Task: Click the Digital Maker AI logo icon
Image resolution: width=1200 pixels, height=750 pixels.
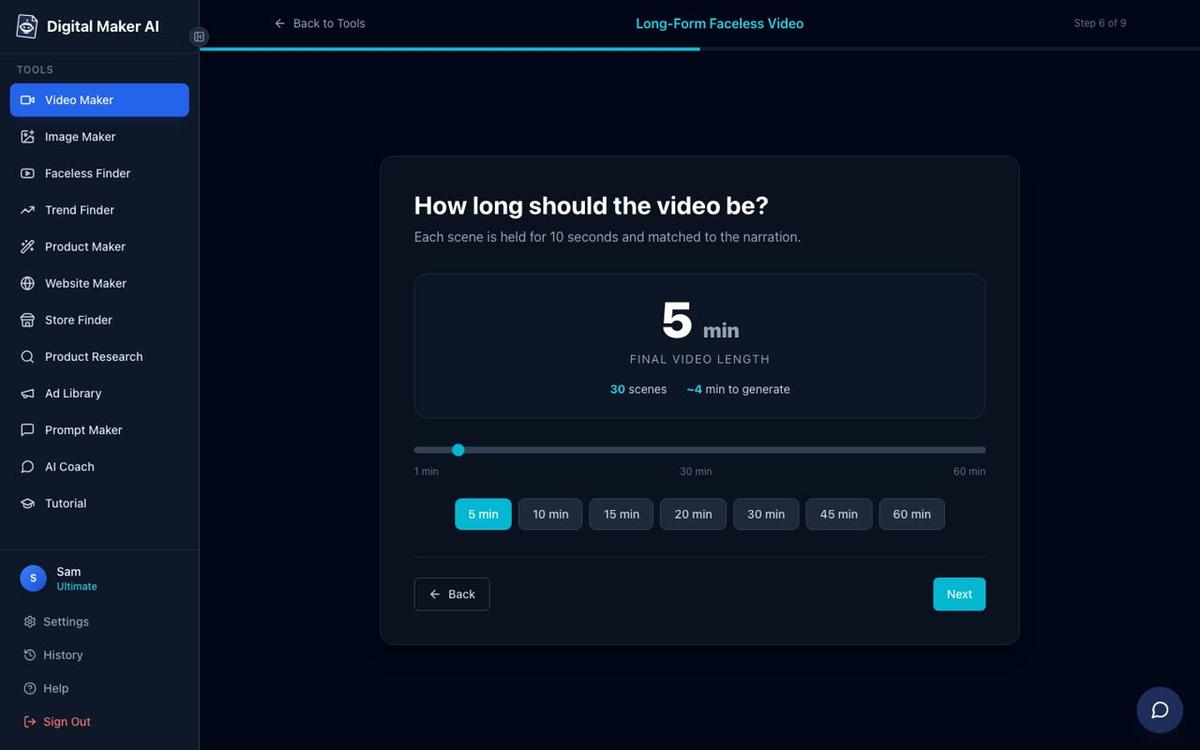Action: tap(27, 27)
